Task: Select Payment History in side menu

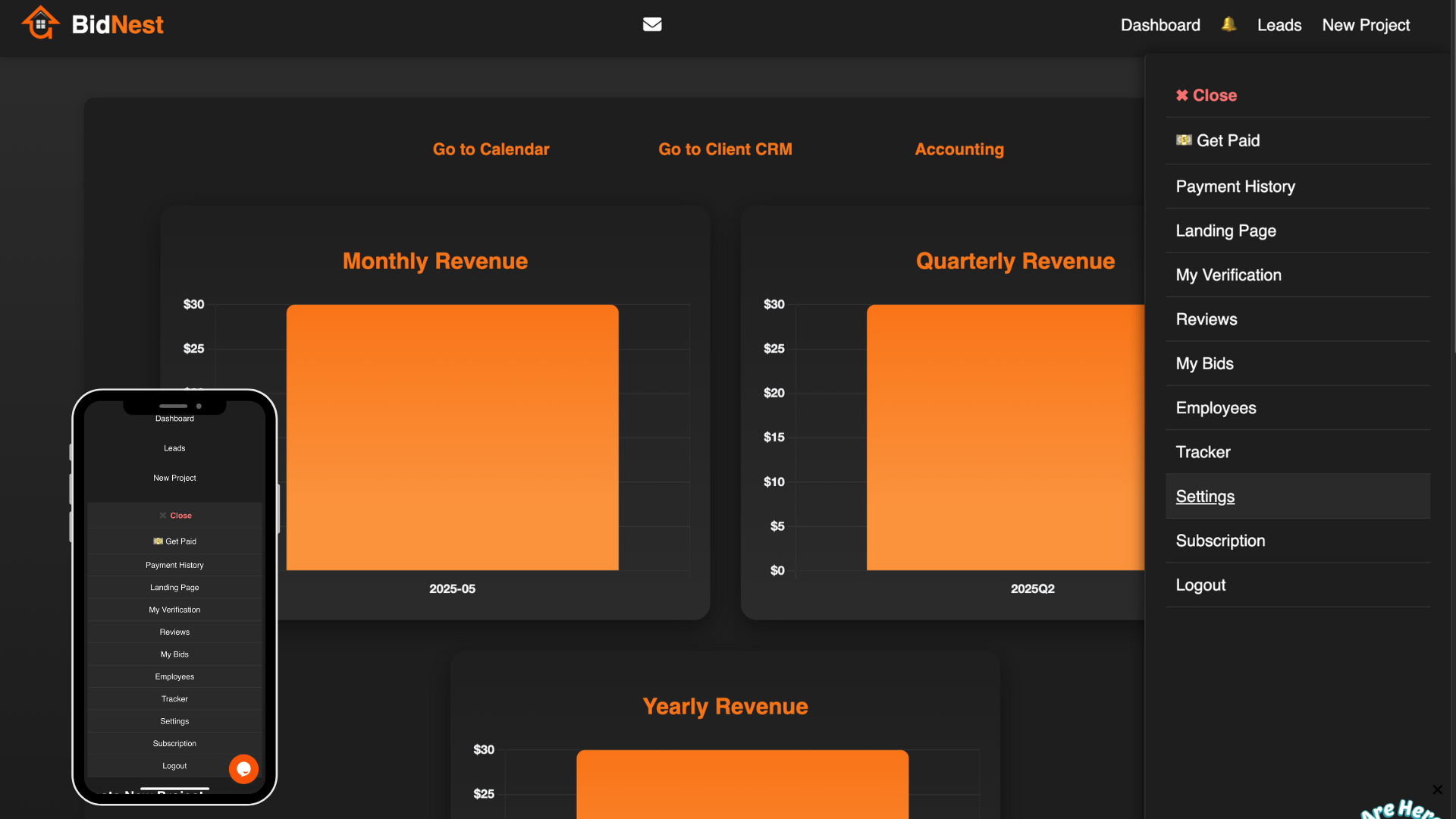Action: pos(1235,187)
